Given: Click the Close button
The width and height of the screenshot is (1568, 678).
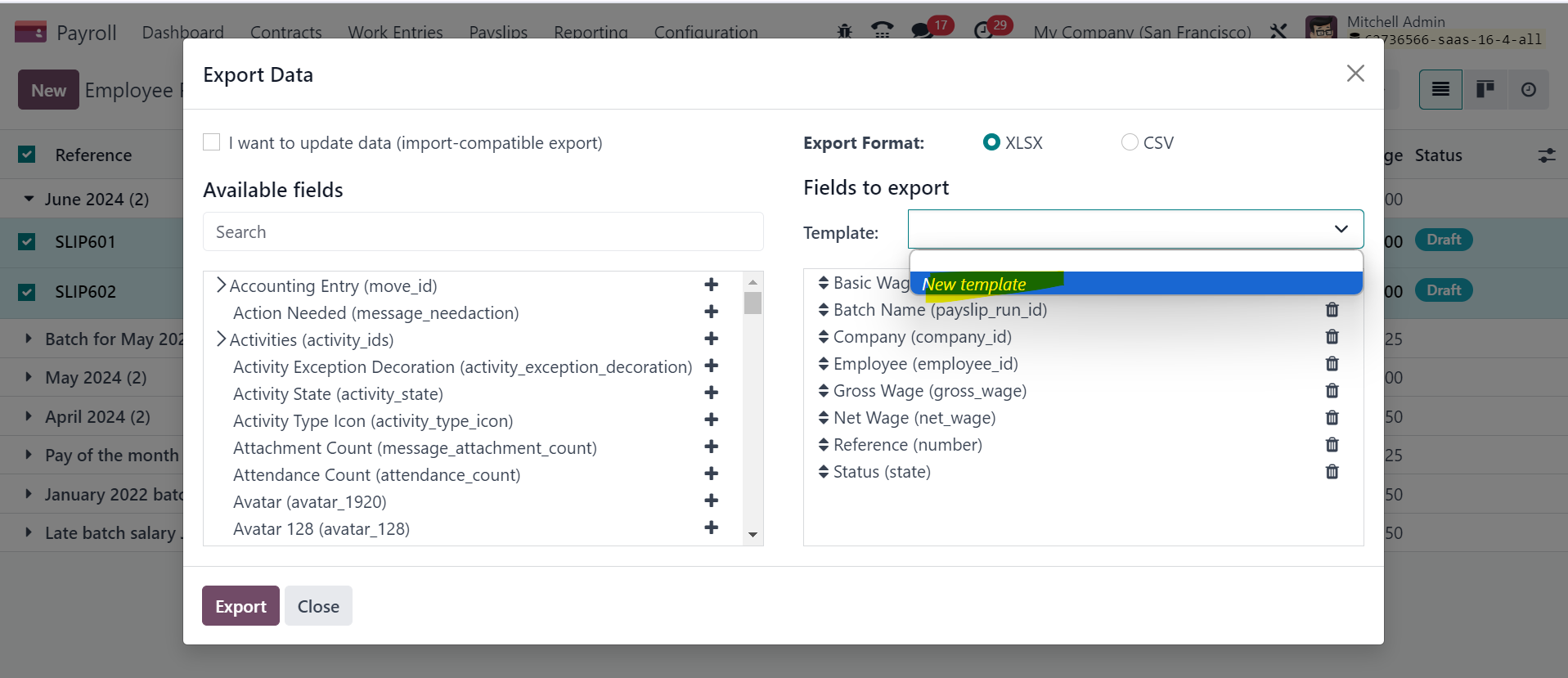Looking at the screenshot, I should point(318,606).
